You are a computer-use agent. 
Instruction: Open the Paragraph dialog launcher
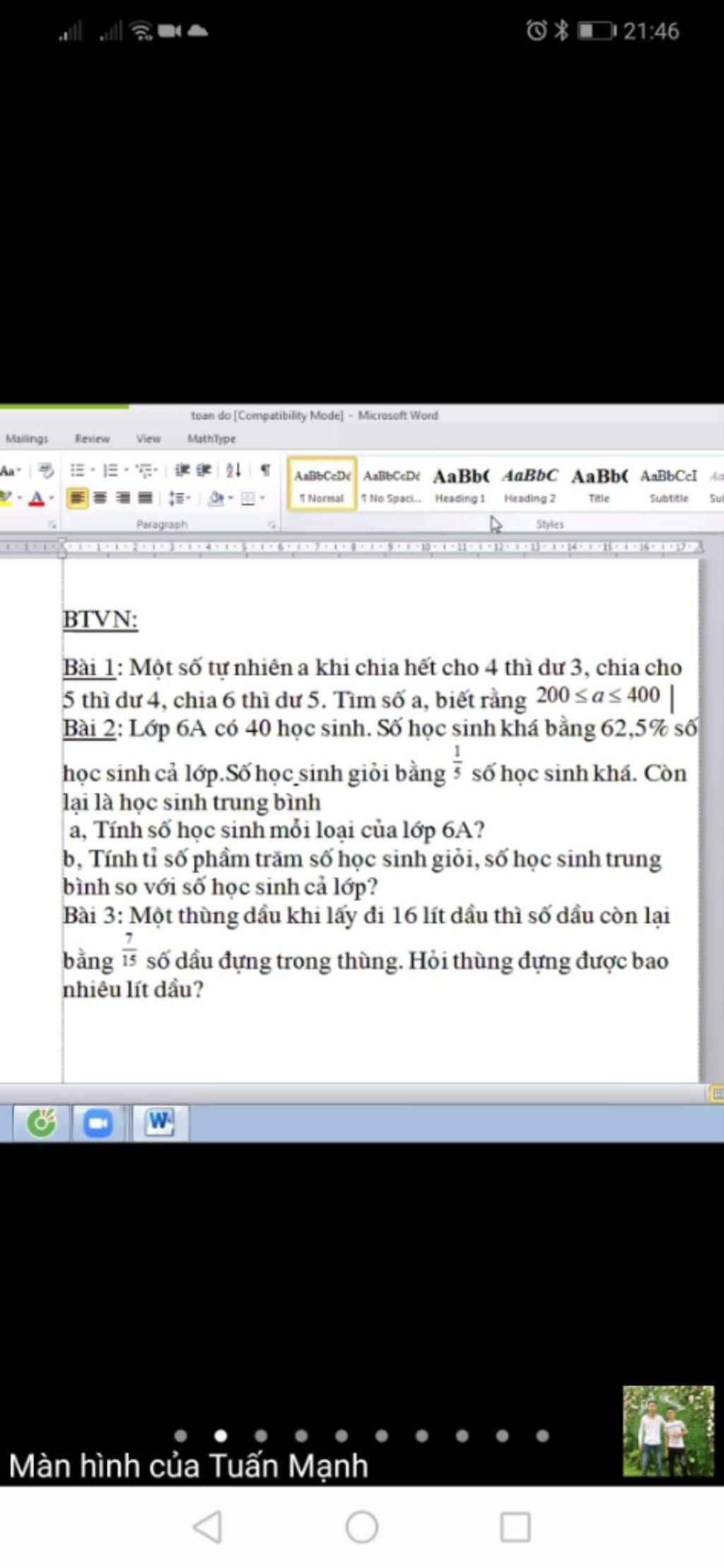click(271, 525)
